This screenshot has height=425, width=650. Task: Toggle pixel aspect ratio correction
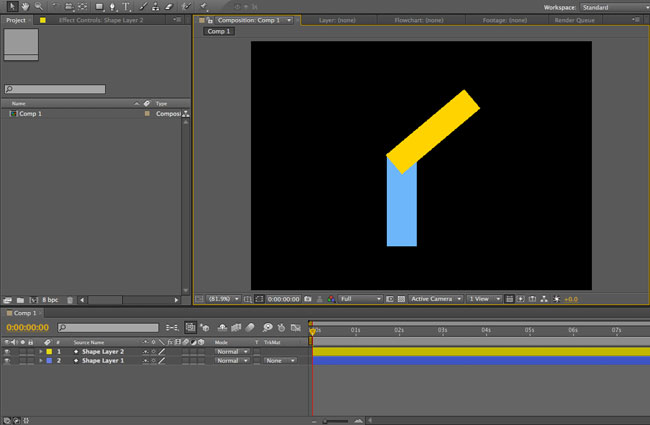pyautogui.click(x=509, y=299)
